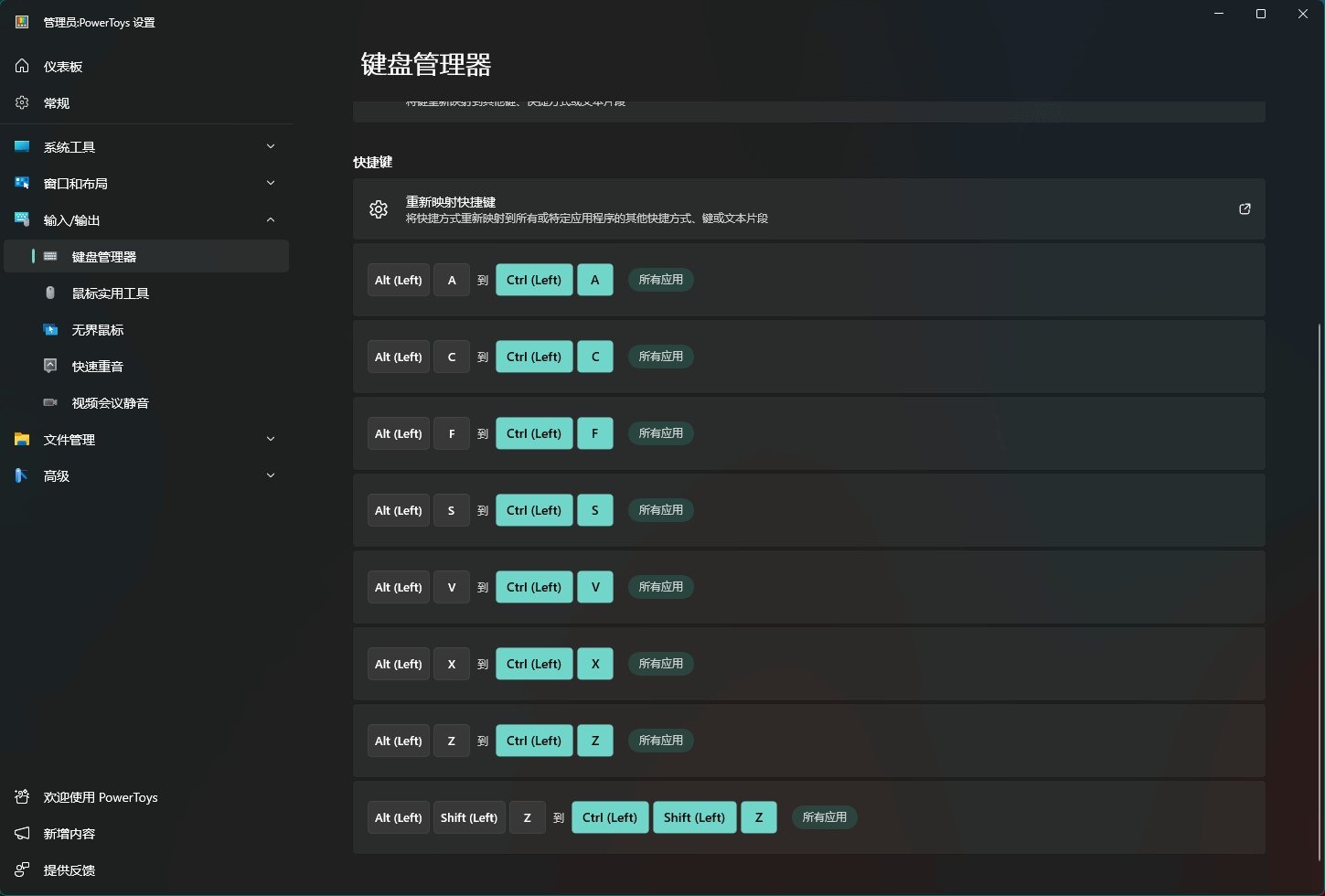
Task: Collapse the 输入/输出 chevron
Action: coord(271,219)
